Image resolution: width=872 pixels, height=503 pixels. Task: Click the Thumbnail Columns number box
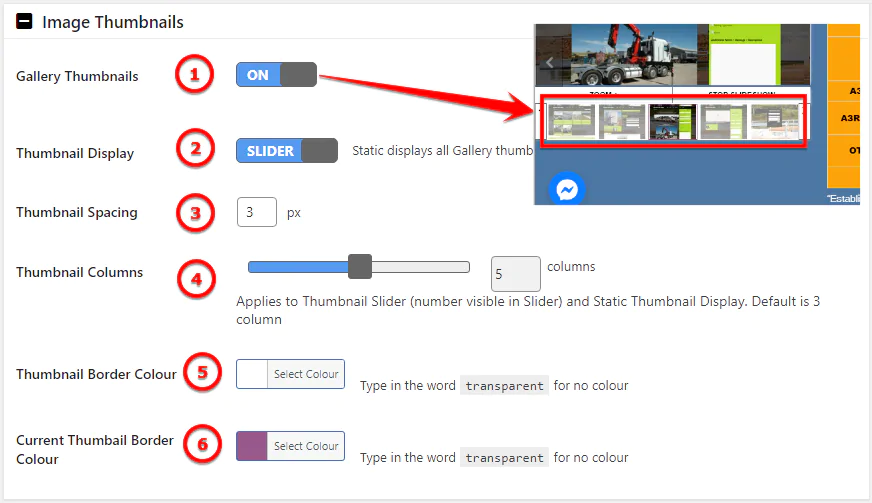[x=515, y=273]
